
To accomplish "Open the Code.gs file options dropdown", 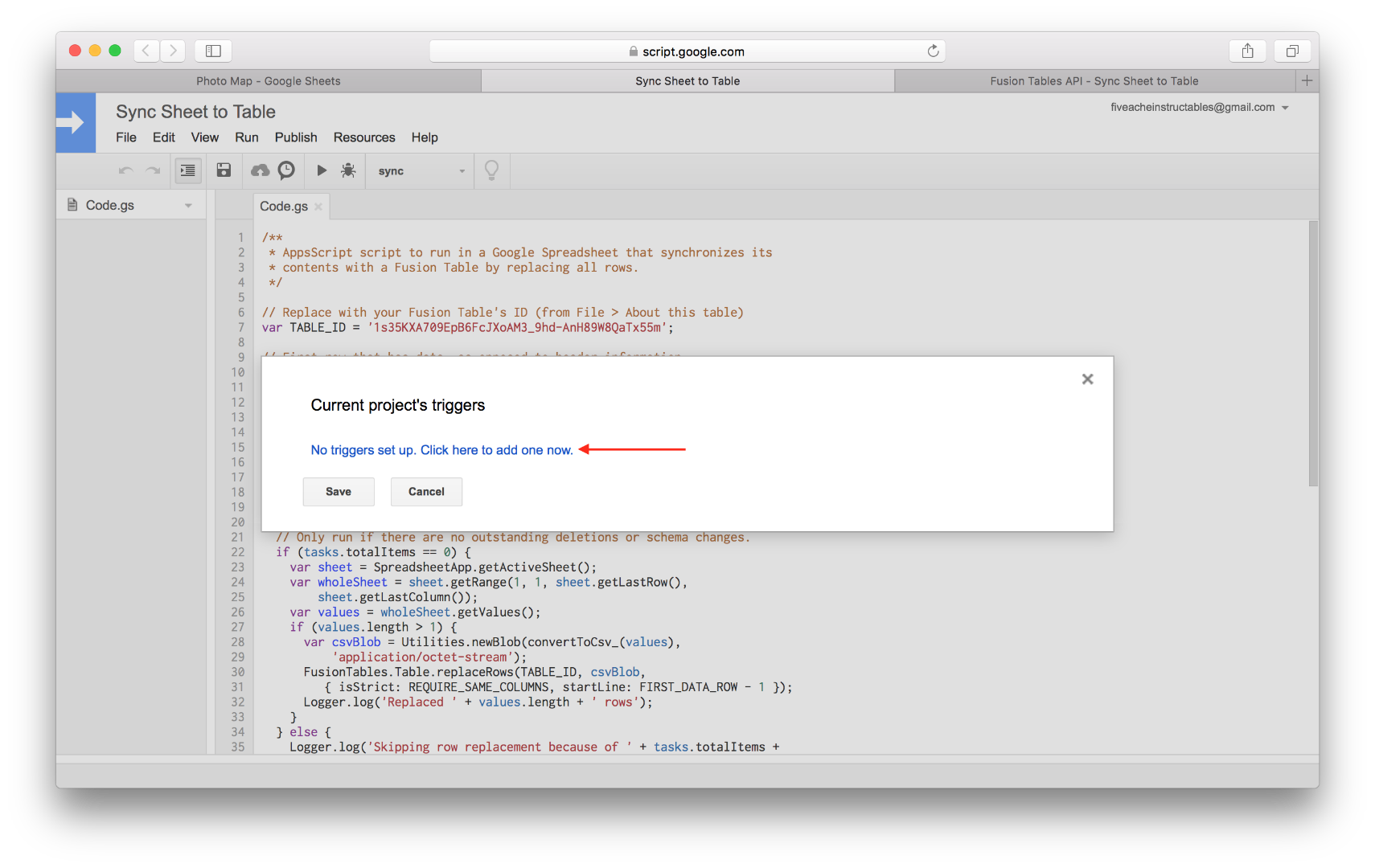I will tap(188, 205).
